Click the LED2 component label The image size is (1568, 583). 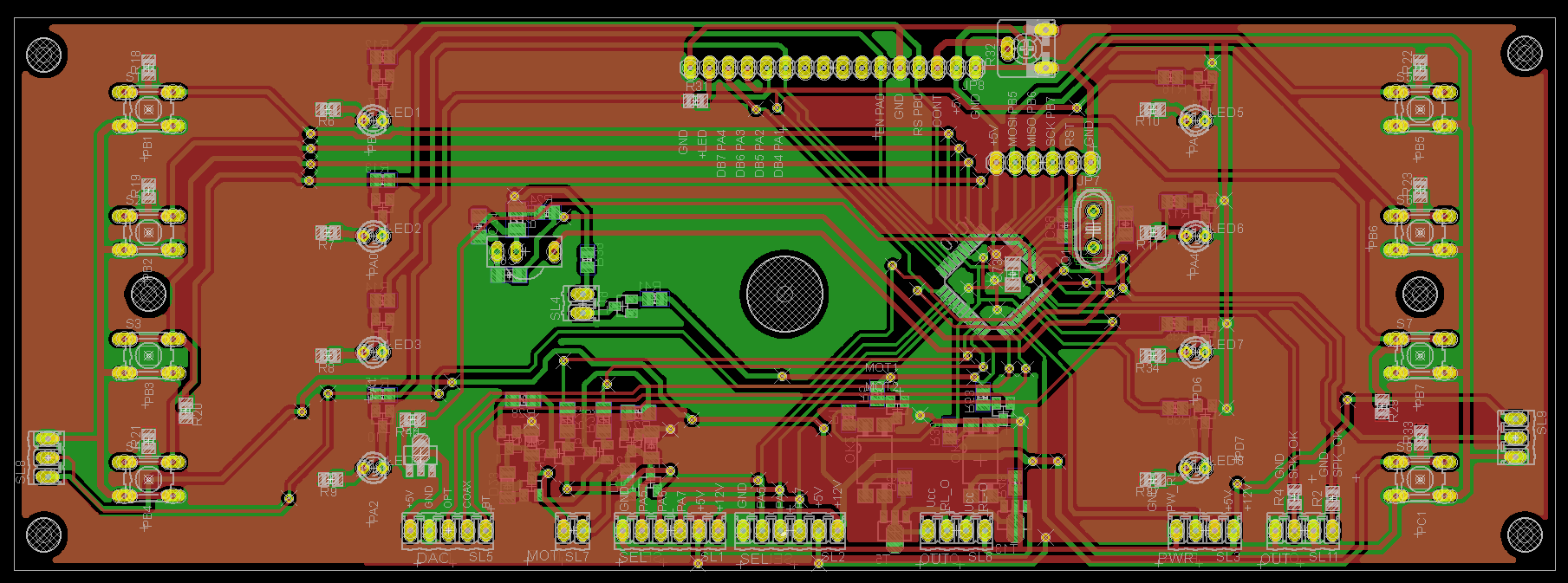click(405, 229)
